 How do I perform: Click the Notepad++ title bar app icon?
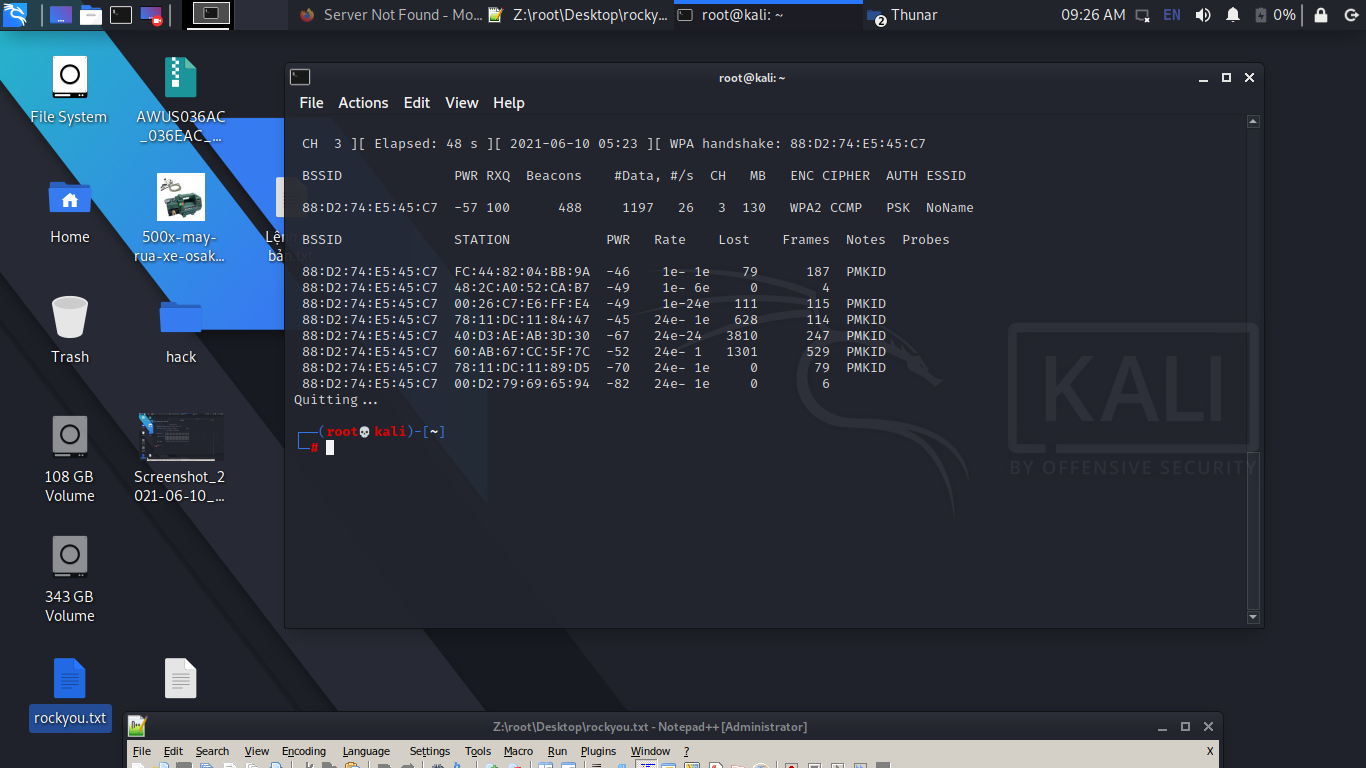(x=138, y=727)
